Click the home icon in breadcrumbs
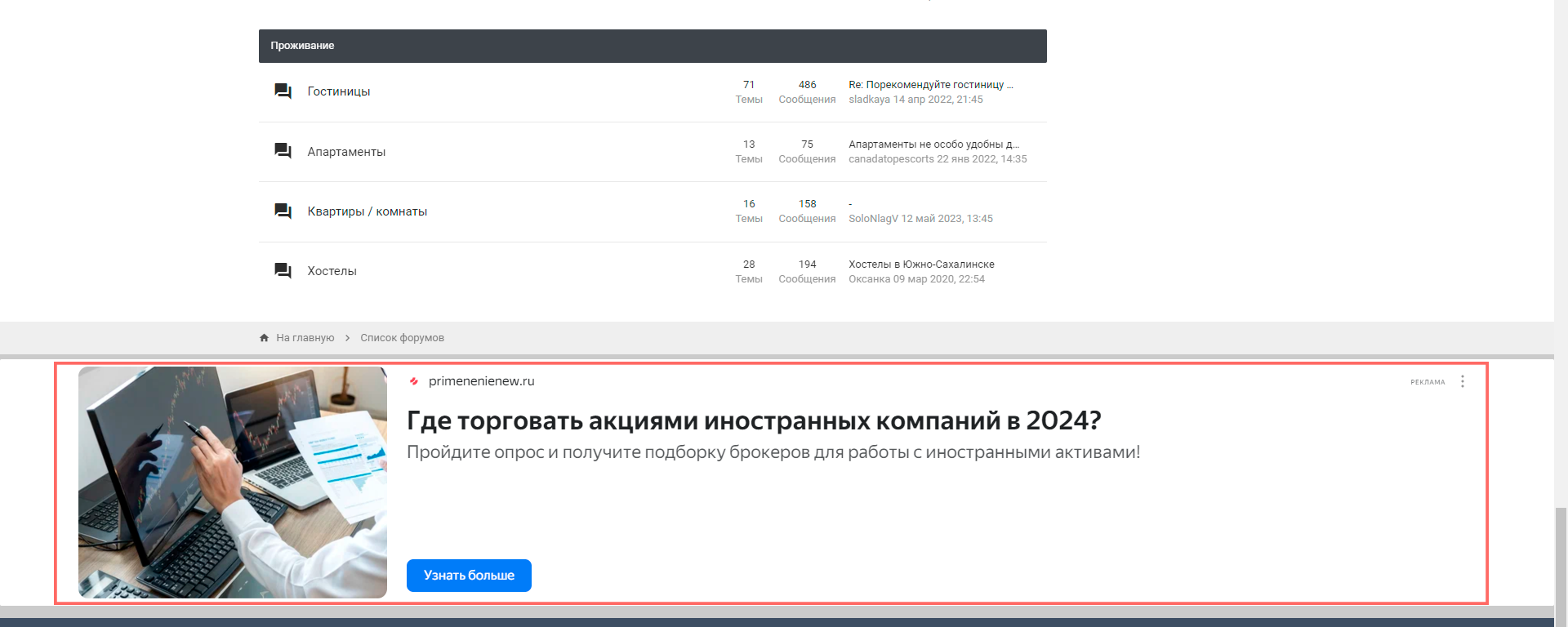Image resolution: width=1568 pixels, height=627 pixels. tap(264, 337)
